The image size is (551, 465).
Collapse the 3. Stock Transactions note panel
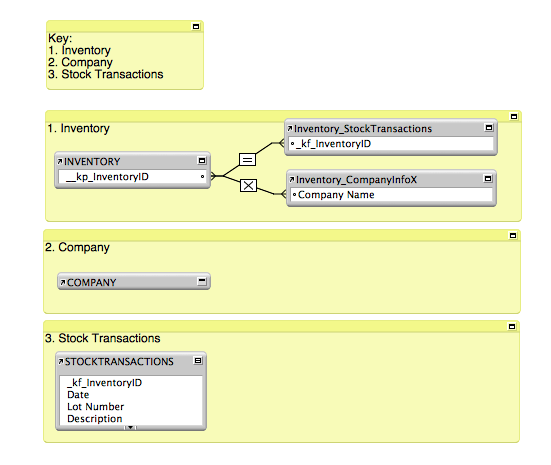pyautogui.click(x=512, y=327)
